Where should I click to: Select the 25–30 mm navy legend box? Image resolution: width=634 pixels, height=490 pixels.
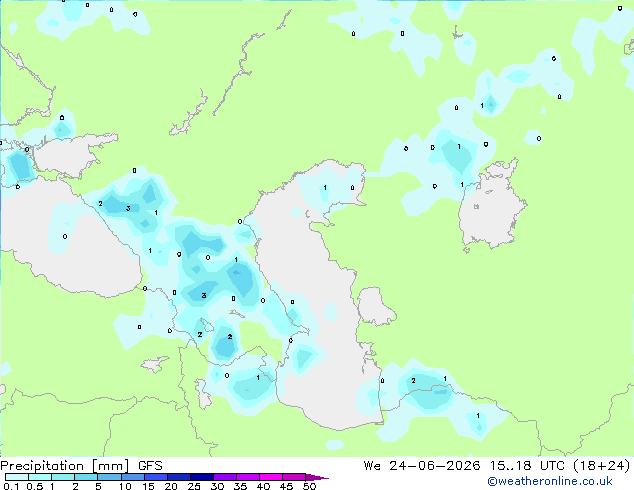(202, 477)
